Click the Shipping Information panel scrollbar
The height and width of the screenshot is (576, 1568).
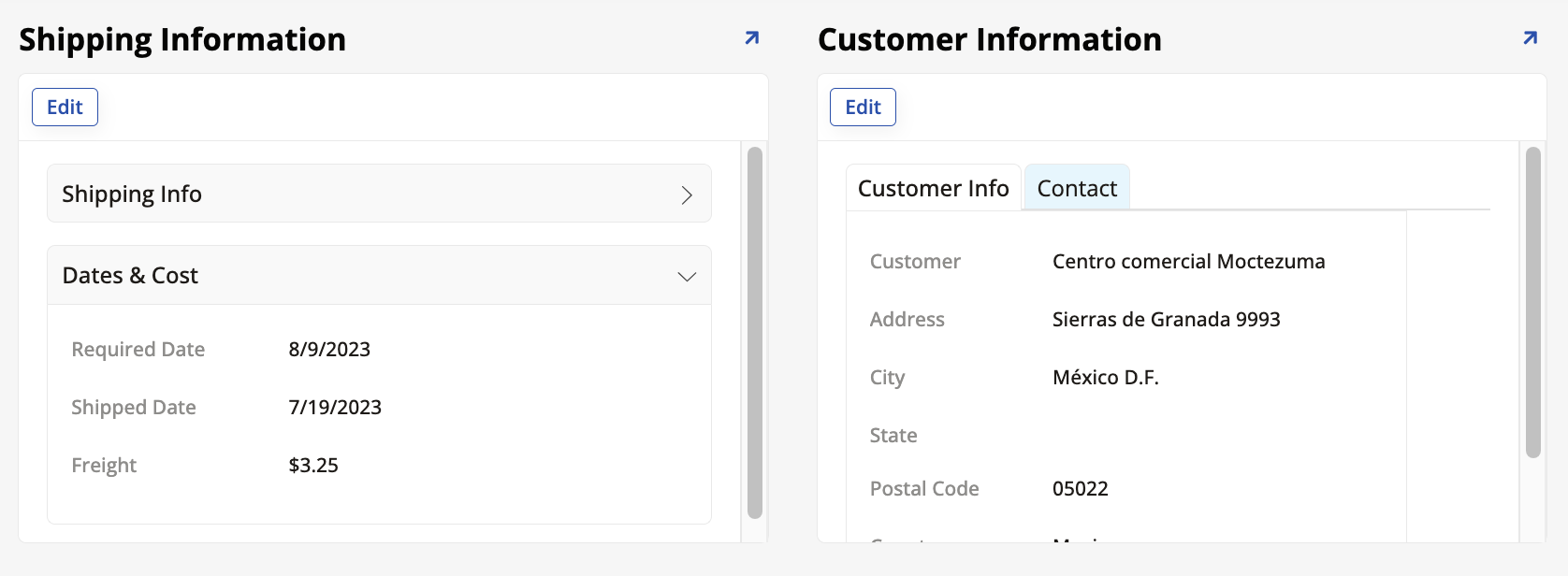[x=755, y=332]
